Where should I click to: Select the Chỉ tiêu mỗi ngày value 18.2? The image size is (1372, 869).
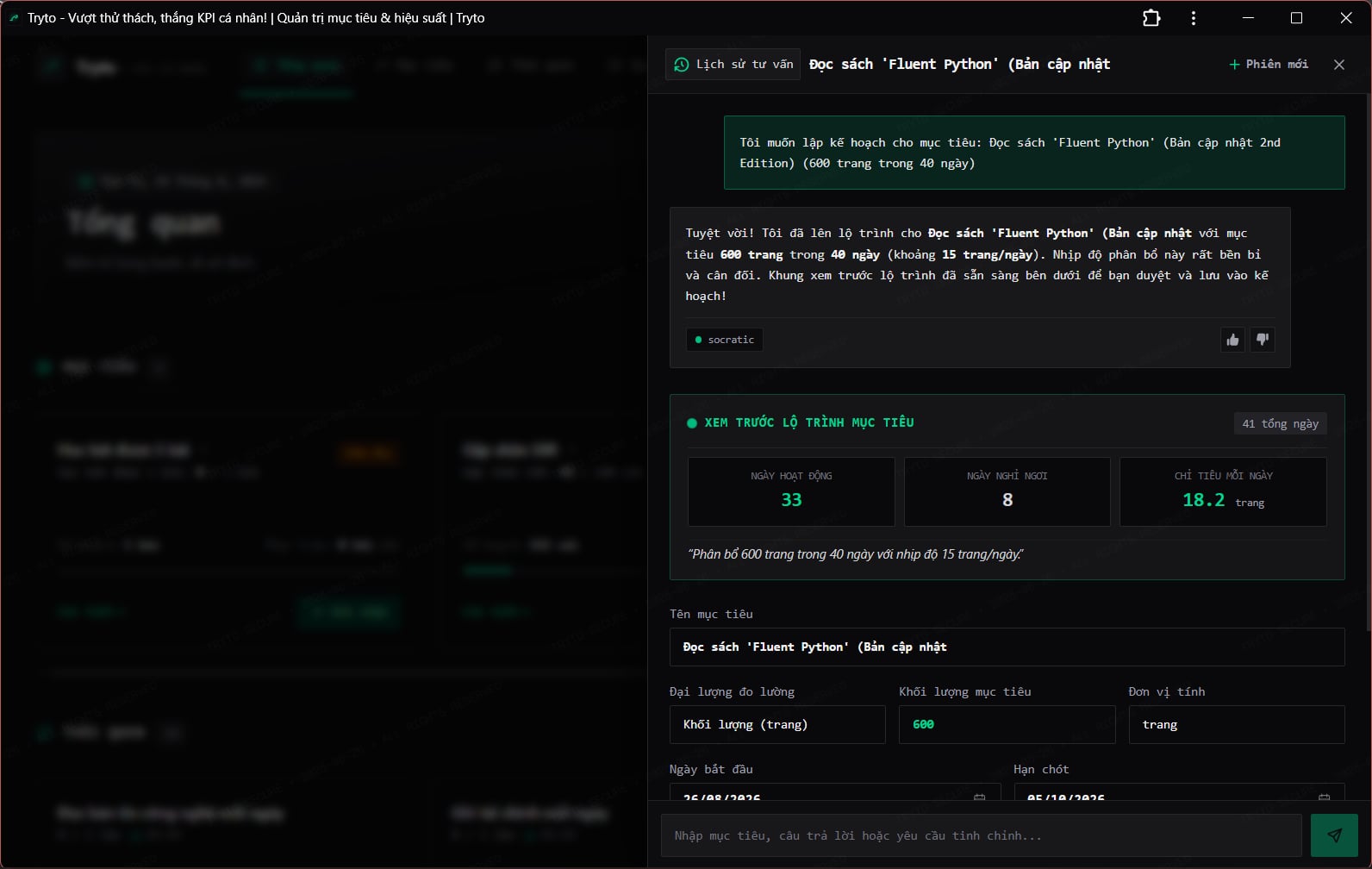(1203, 500)
